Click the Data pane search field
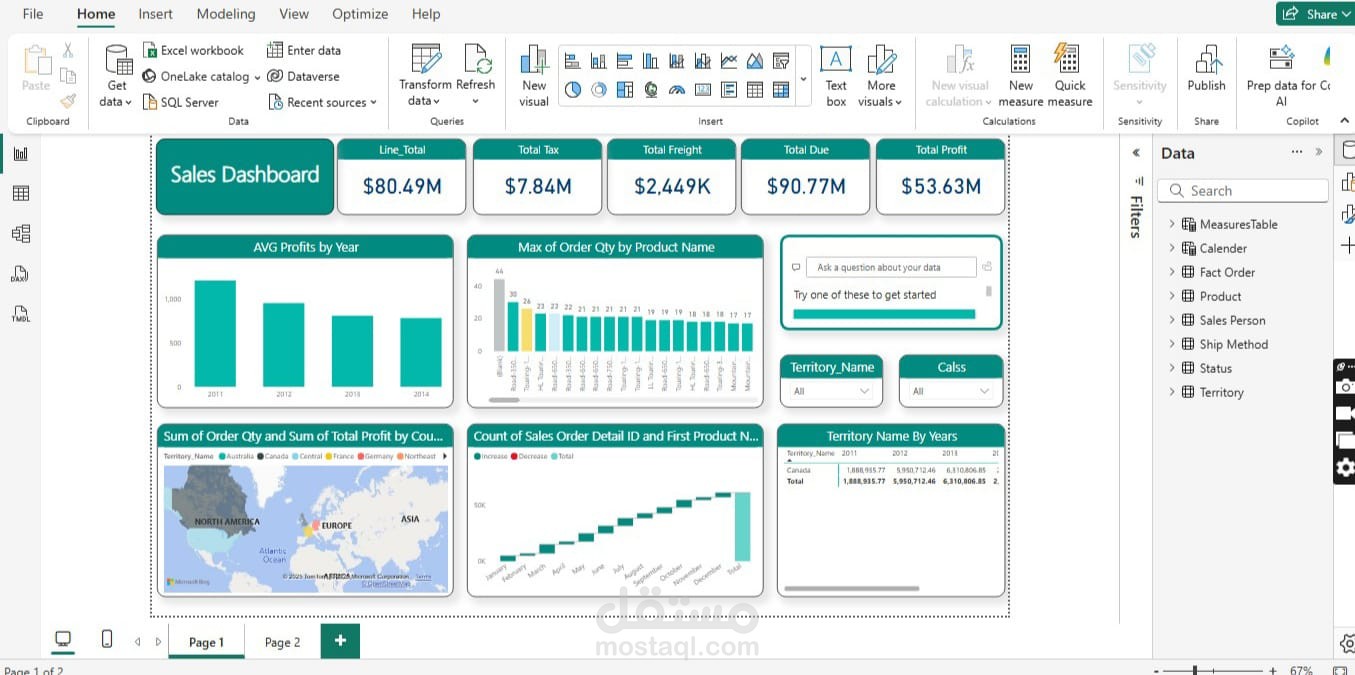Screen dimensions: 1355x675 point(1243,191)
